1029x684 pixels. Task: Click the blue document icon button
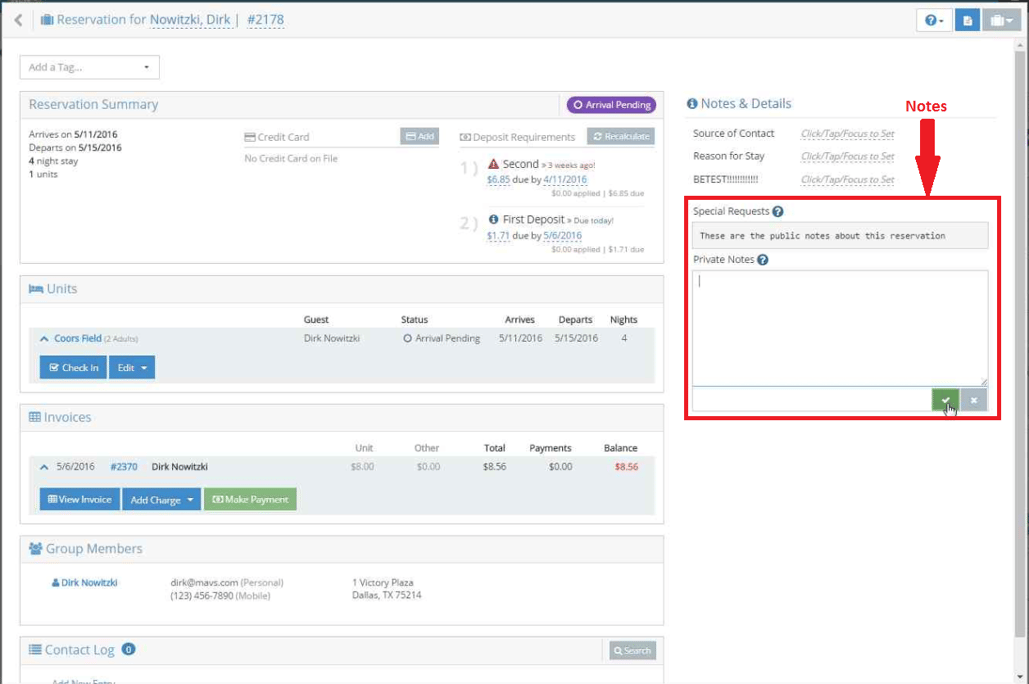[x=967, y=20]
